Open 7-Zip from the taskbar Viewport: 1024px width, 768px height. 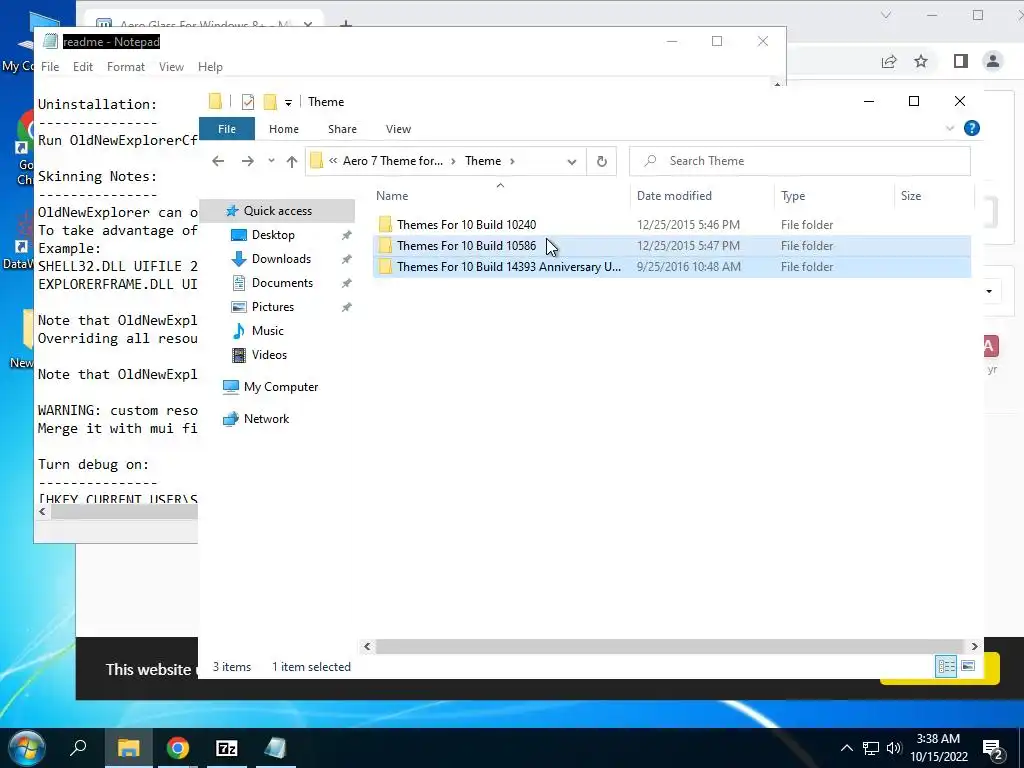click(x=227, y=748)
